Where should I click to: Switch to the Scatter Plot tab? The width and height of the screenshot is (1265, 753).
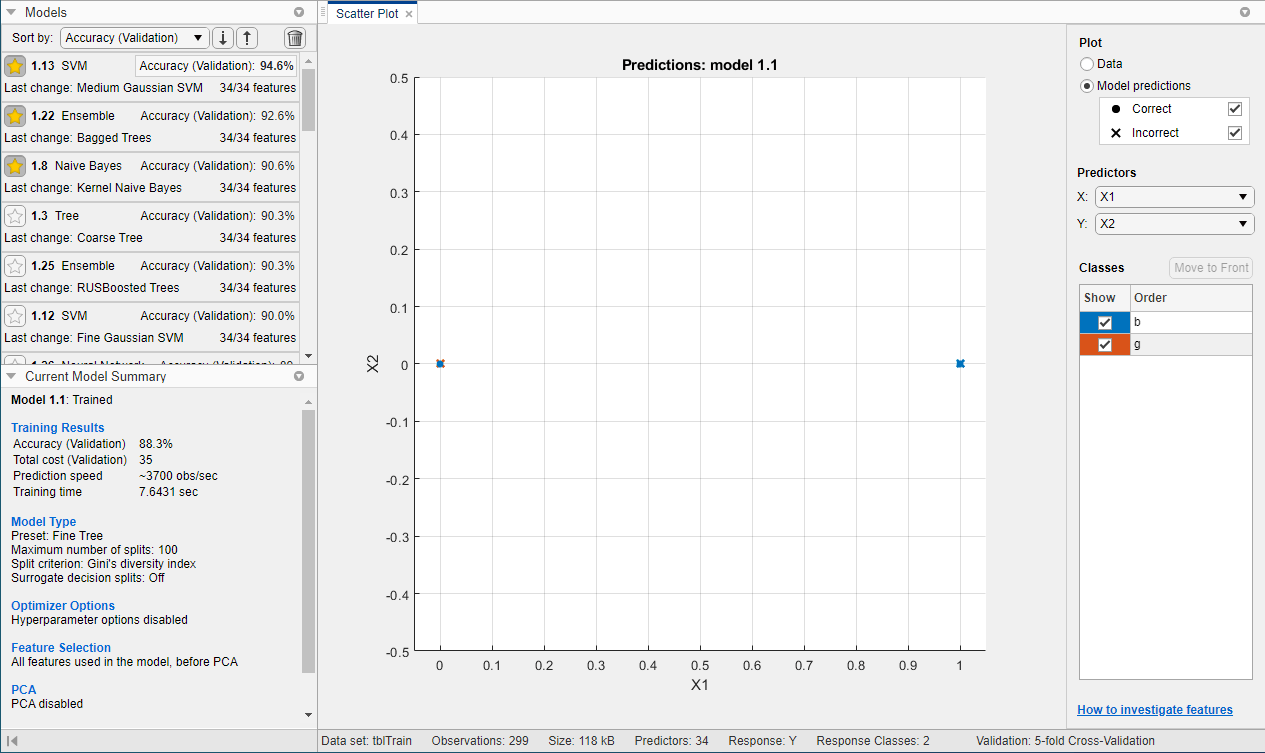pos(369,13)
